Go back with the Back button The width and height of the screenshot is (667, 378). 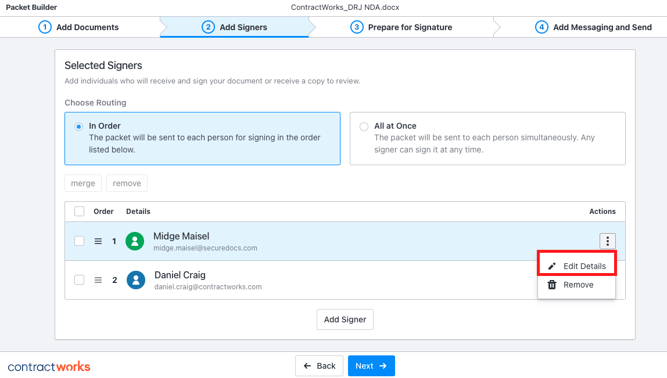(319, 366)
